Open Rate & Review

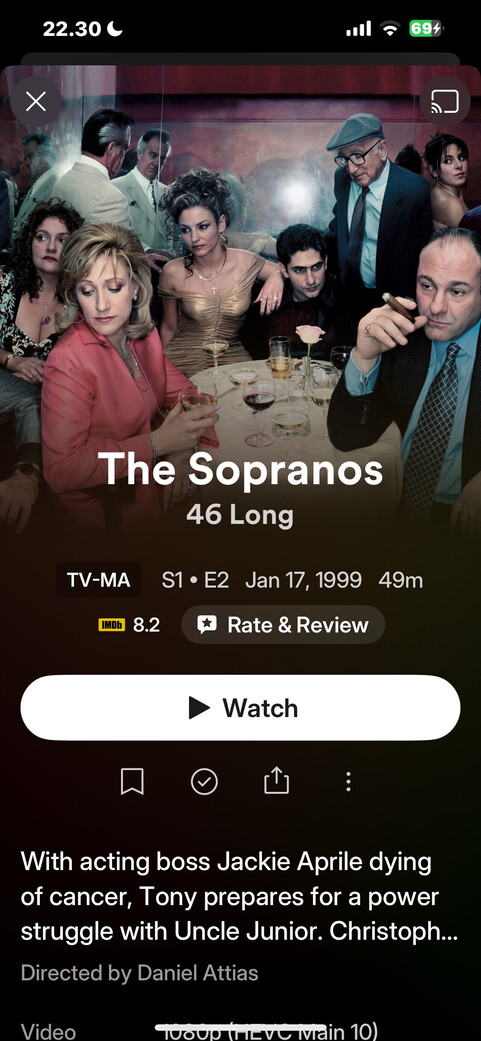283,625
